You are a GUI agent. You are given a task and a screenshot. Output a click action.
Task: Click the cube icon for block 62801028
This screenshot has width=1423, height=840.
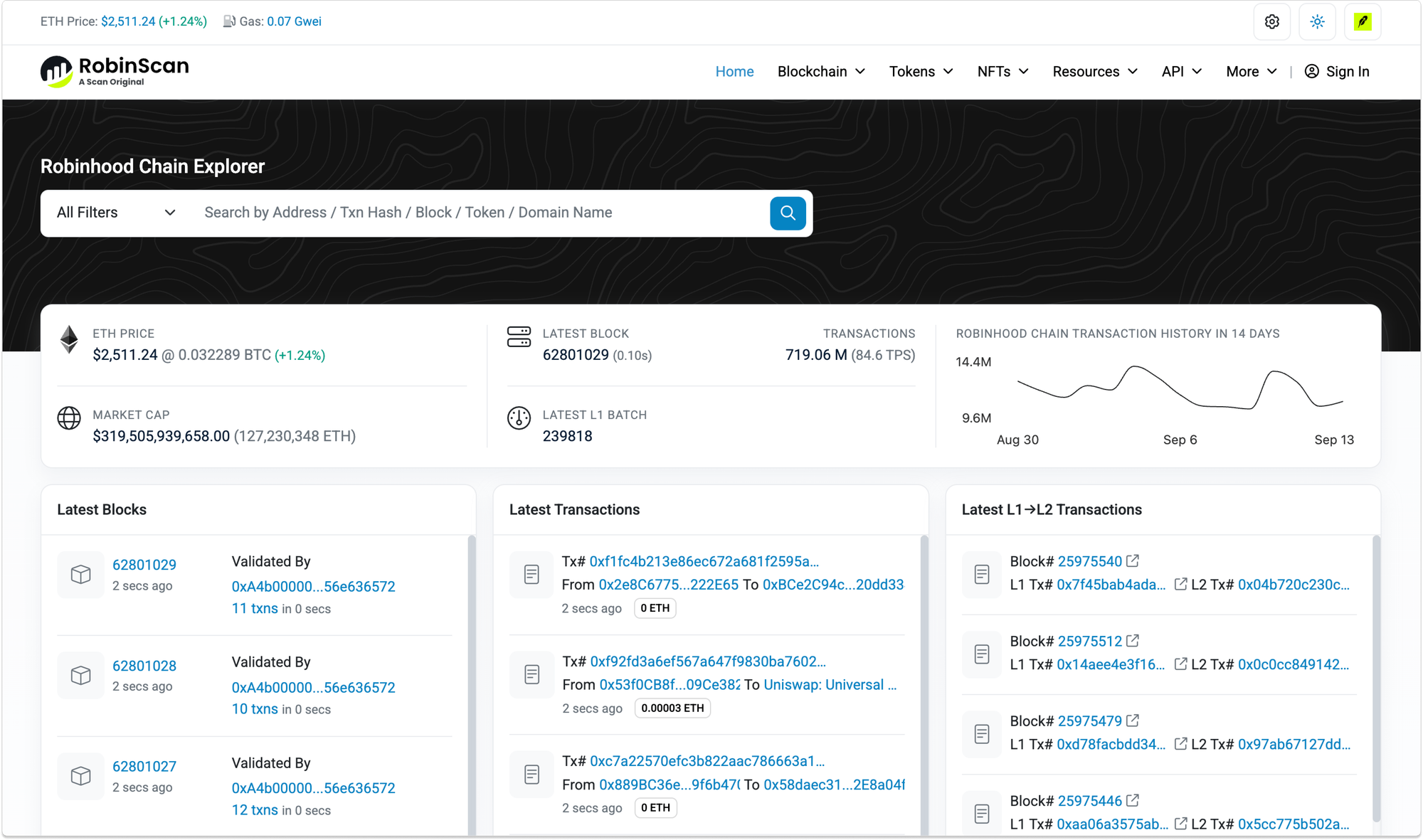point(81,675)
